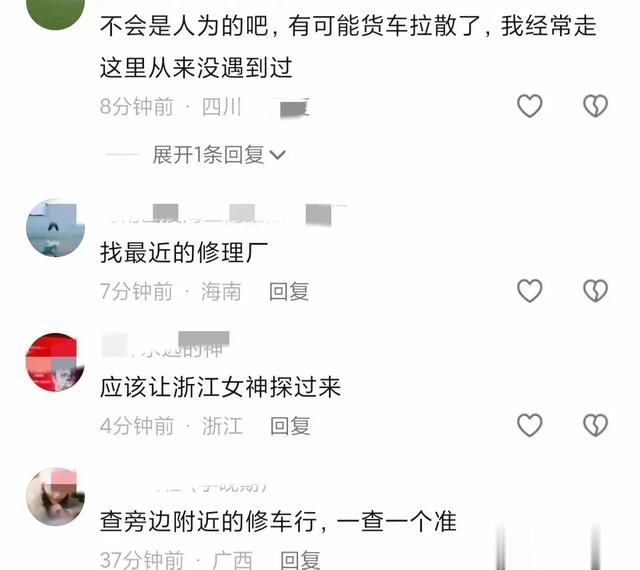
Task: Click the chevron beside 展开1条回复
Action: pyautogui.click(x=278, y=155)
